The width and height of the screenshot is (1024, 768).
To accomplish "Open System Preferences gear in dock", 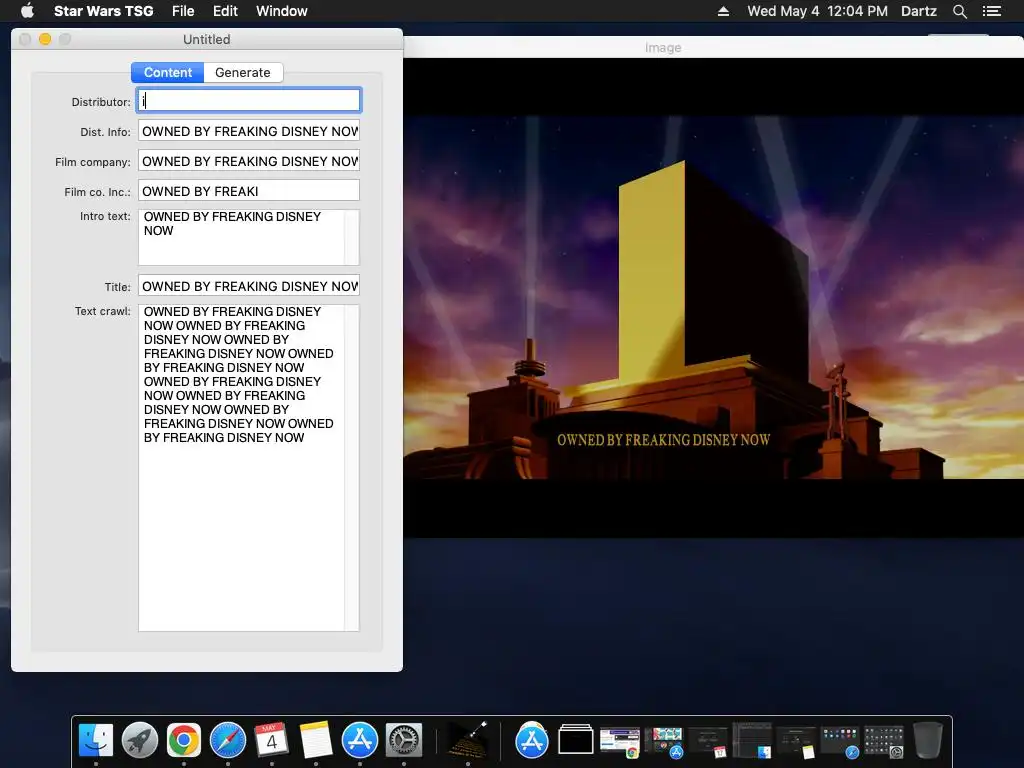I will (x=404, y=741).
